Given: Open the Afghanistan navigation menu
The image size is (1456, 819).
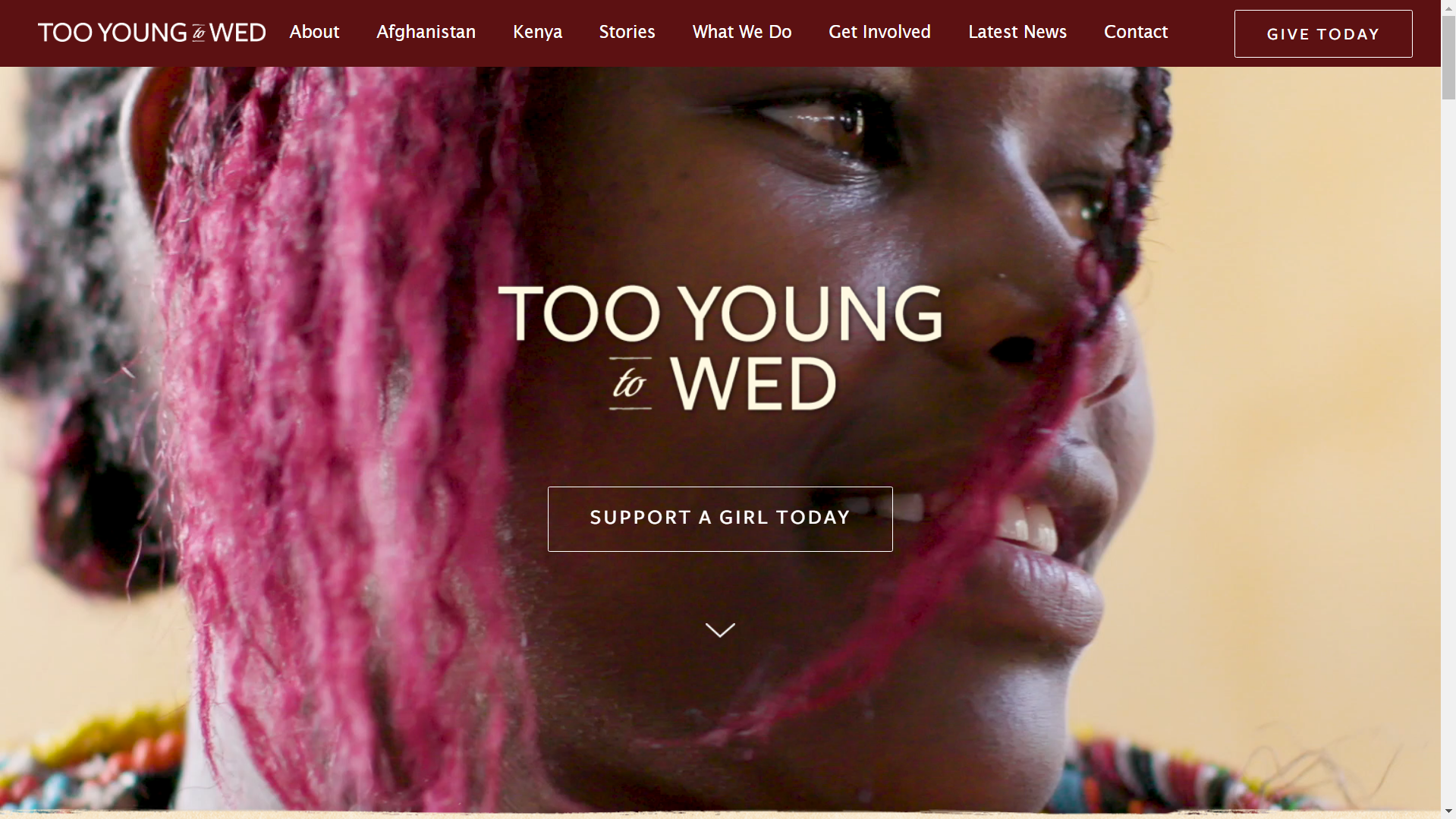Looking at the screenshot, I should [x=426, y=32].
